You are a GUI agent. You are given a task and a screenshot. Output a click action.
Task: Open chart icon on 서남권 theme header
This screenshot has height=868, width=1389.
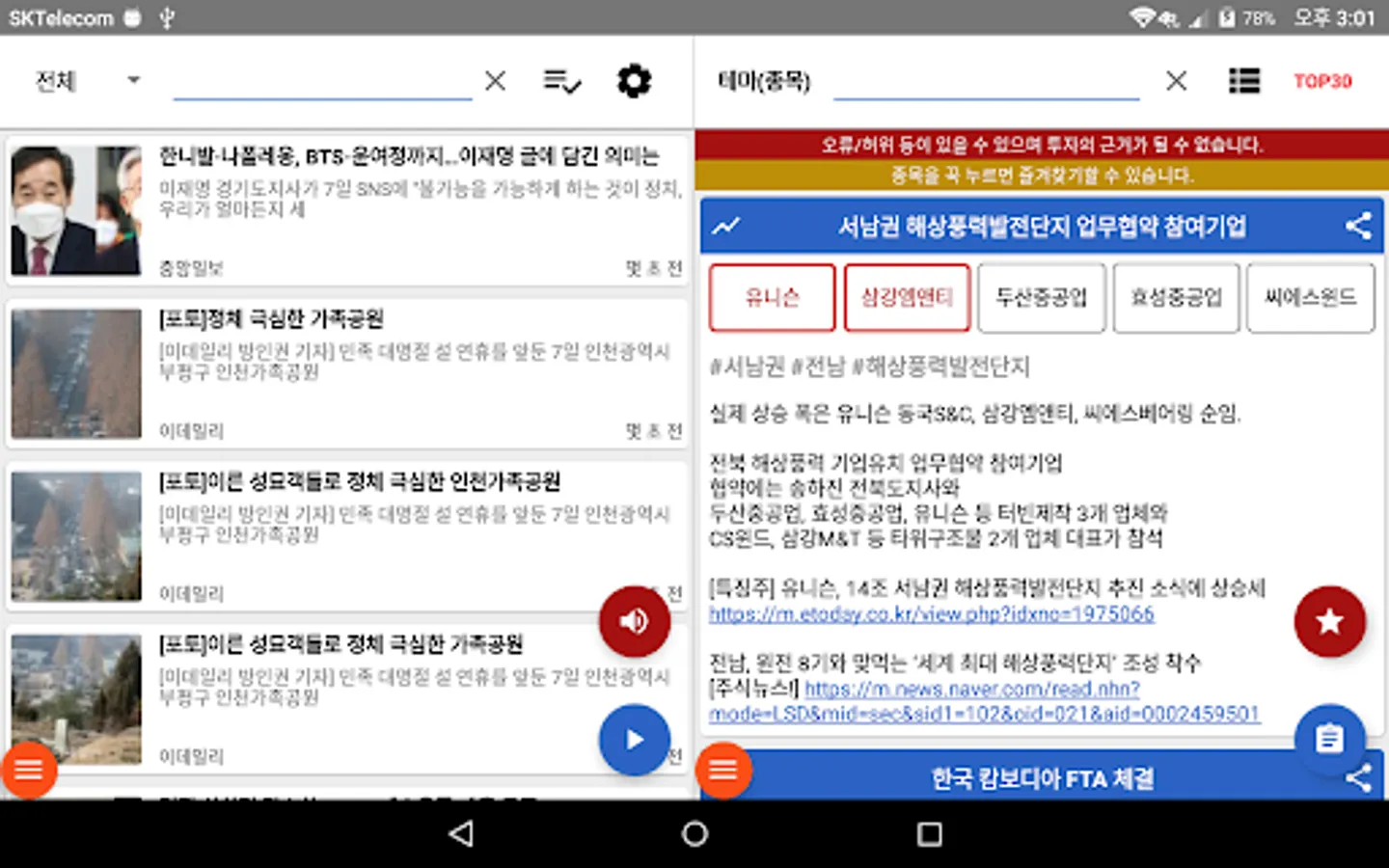pos(725,226)
